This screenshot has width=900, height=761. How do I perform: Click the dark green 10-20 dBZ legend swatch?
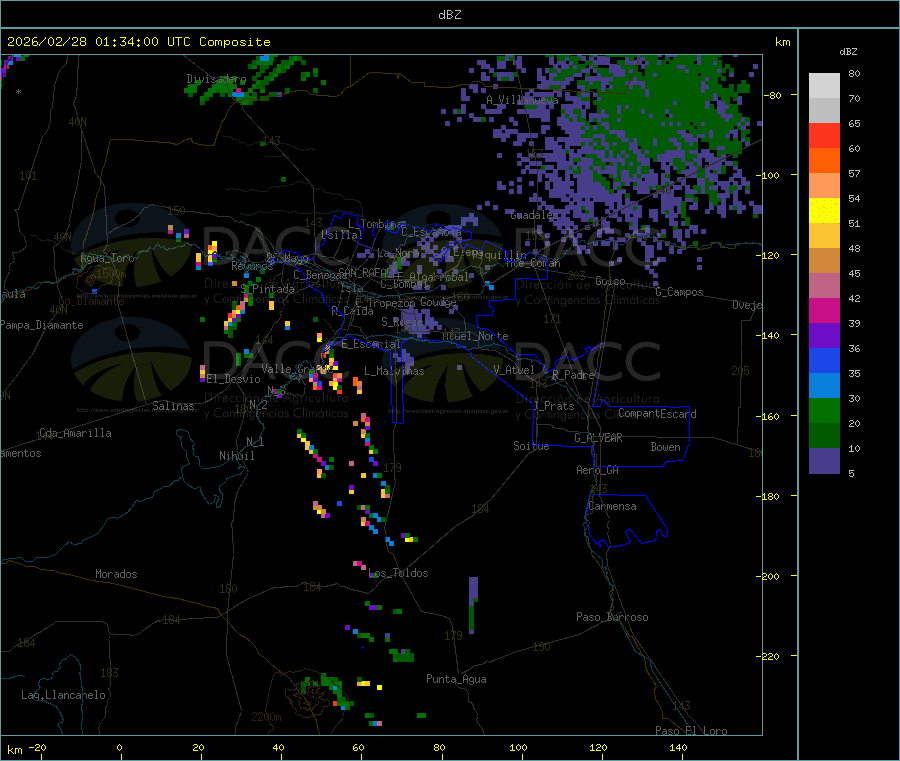(x=824, y=436)
